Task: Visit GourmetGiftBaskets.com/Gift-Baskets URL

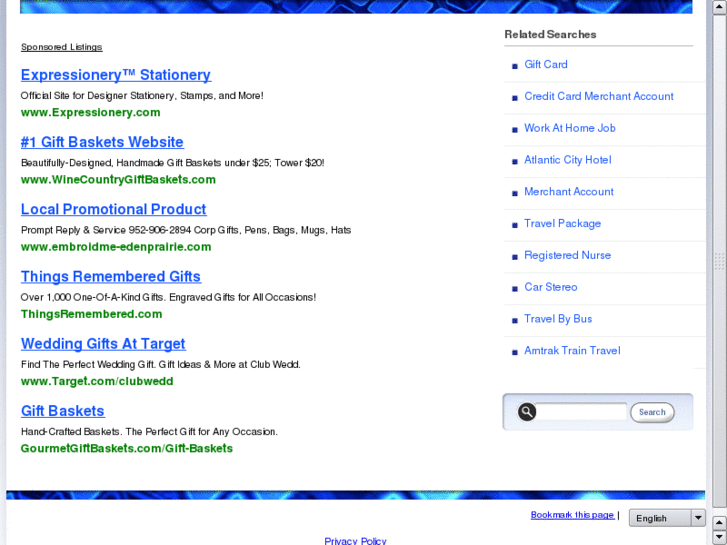Action: [x=127, y=449]
